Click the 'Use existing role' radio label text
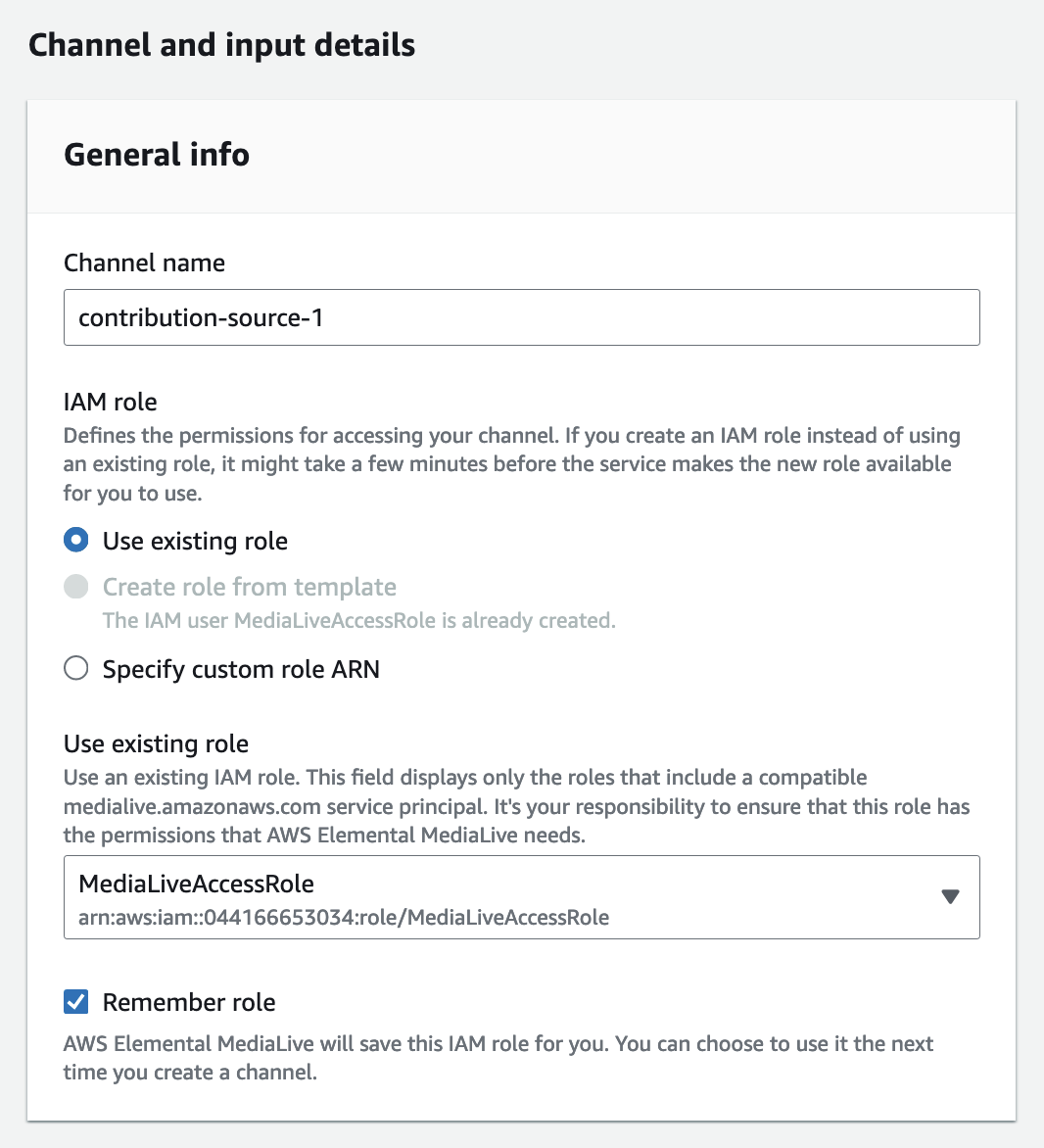 [195, 541]
